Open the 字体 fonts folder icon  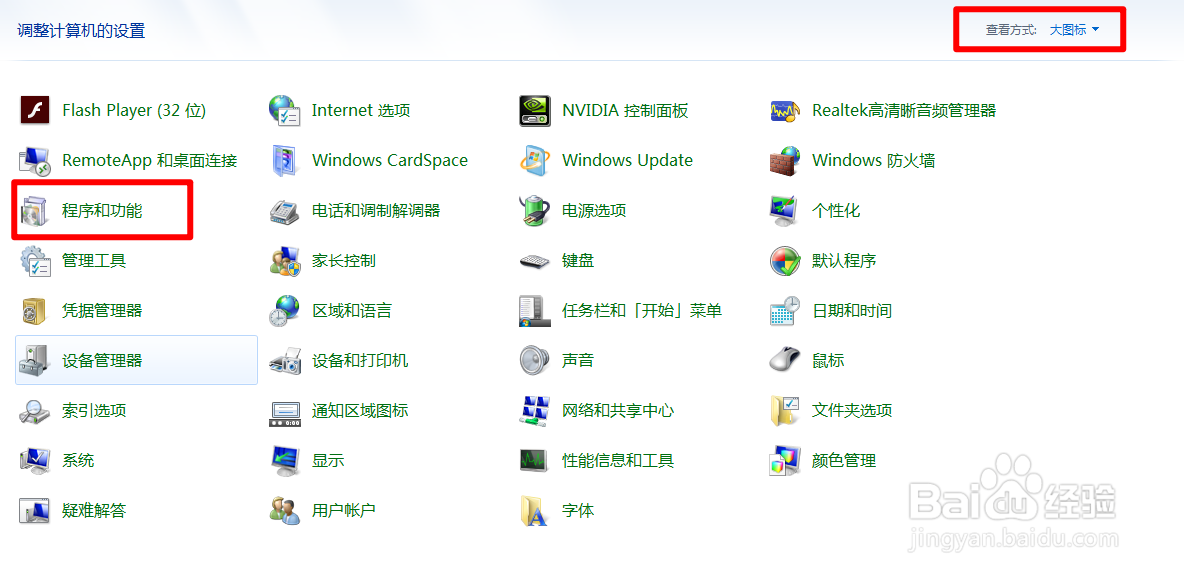pyautogui.click(x=535, y=510)
